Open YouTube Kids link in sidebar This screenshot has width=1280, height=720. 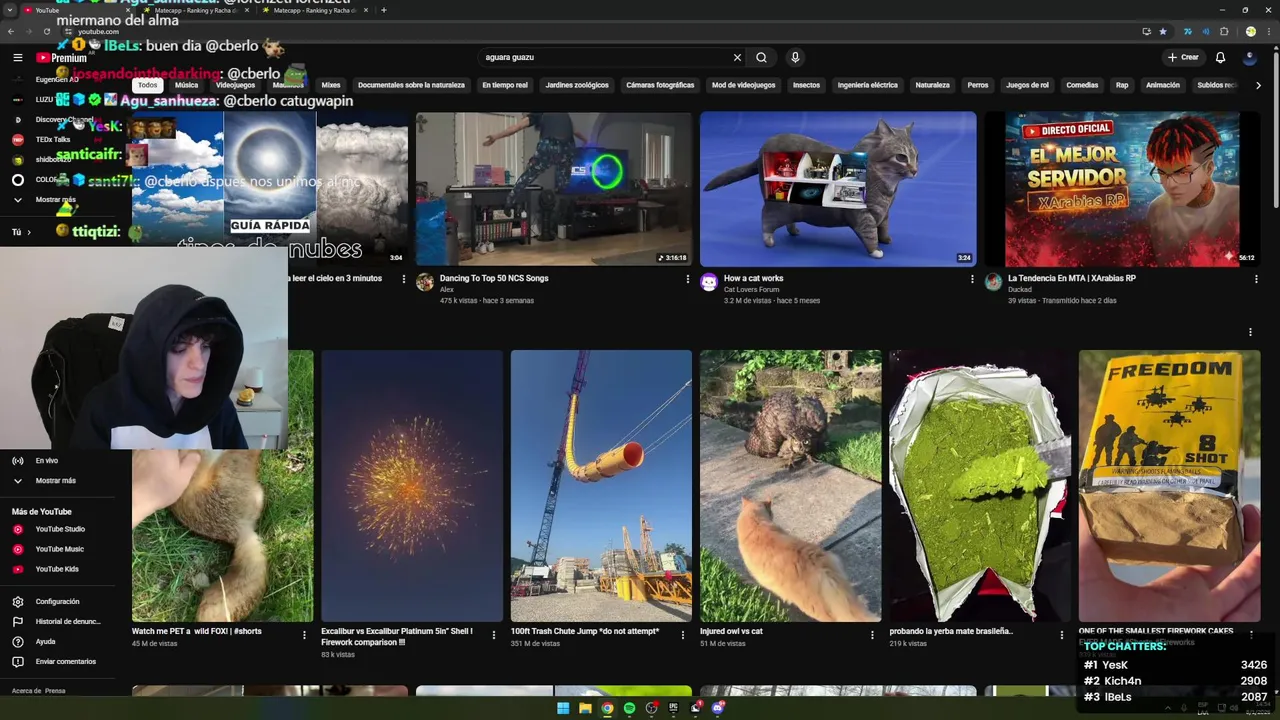point(57,569)
